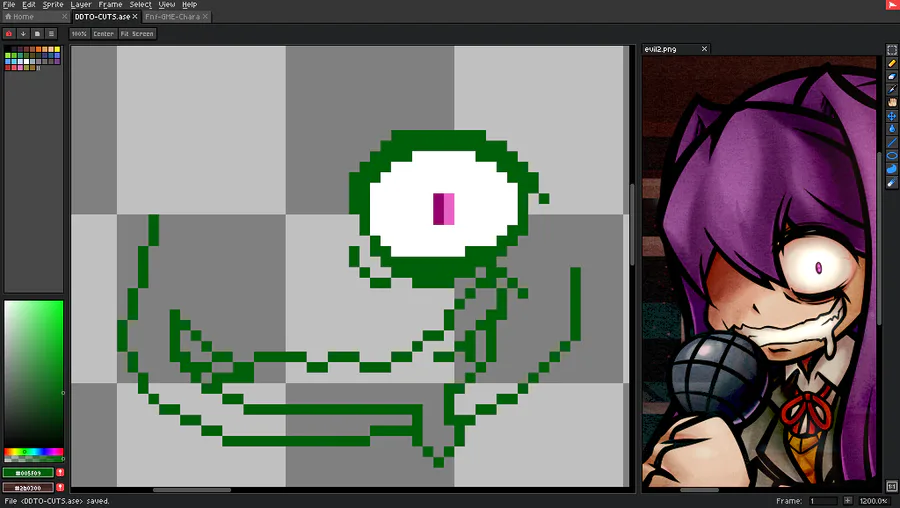Click the magenta pupil pixels on canvas

coord(444,209)
